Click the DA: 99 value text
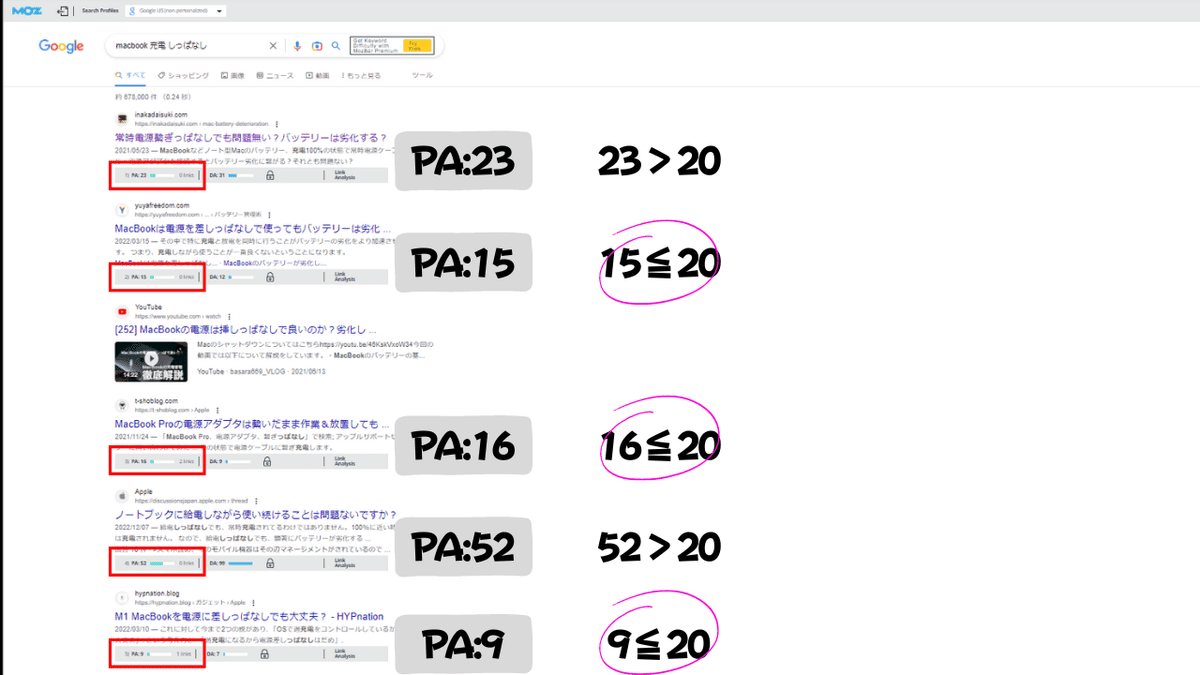 pos(217,564)
